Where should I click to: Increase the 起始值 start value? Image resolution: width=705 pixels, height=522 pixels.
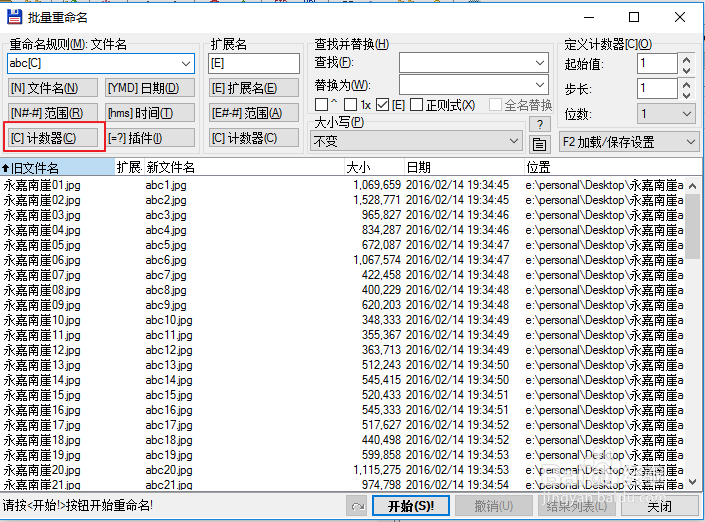(686, 59)
